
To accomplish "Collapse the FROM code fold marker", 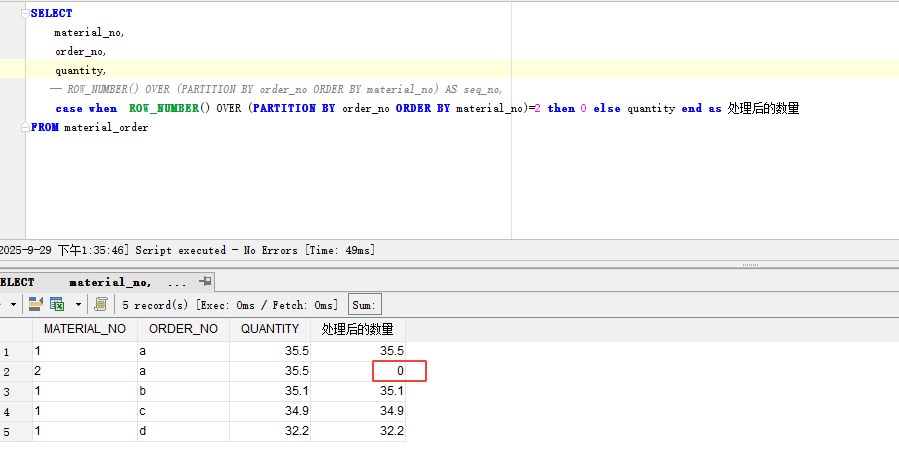I will tap(24, 128).
